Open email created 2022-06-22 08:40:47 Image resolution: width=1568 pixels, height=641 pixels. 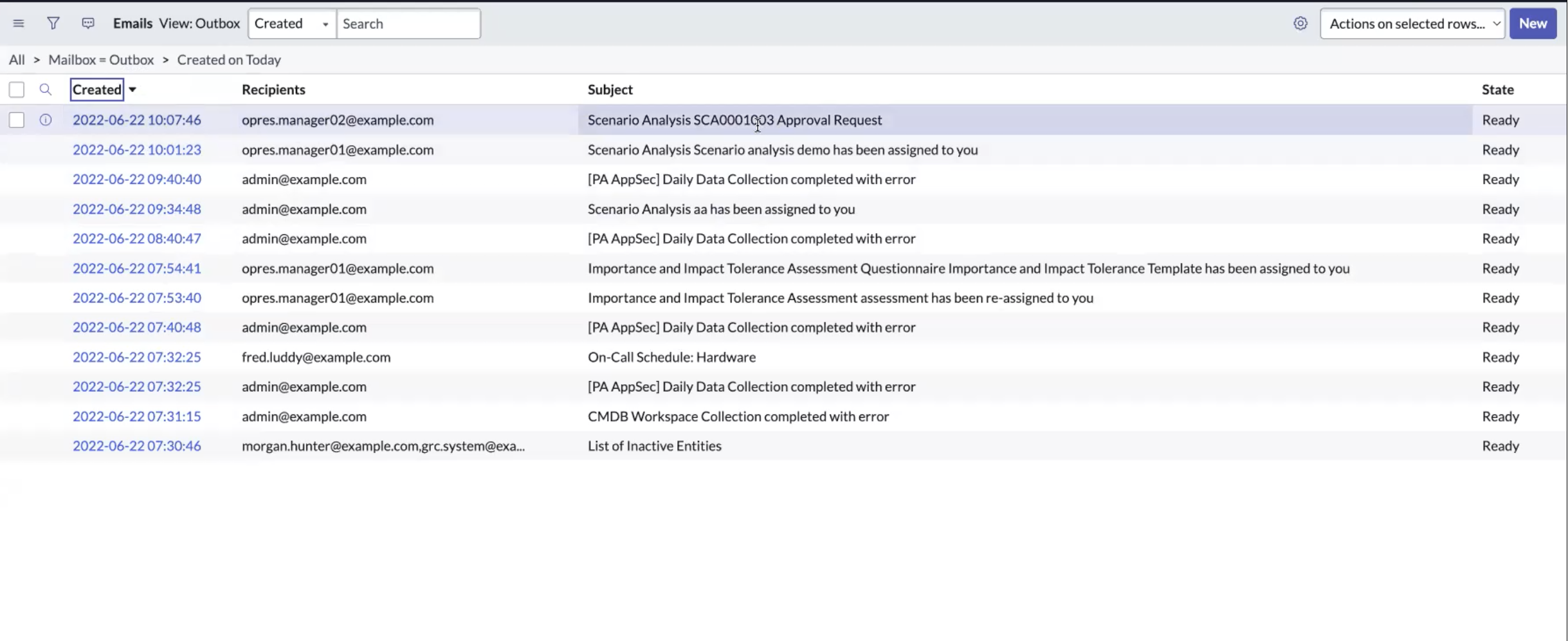tap(137, 239)
